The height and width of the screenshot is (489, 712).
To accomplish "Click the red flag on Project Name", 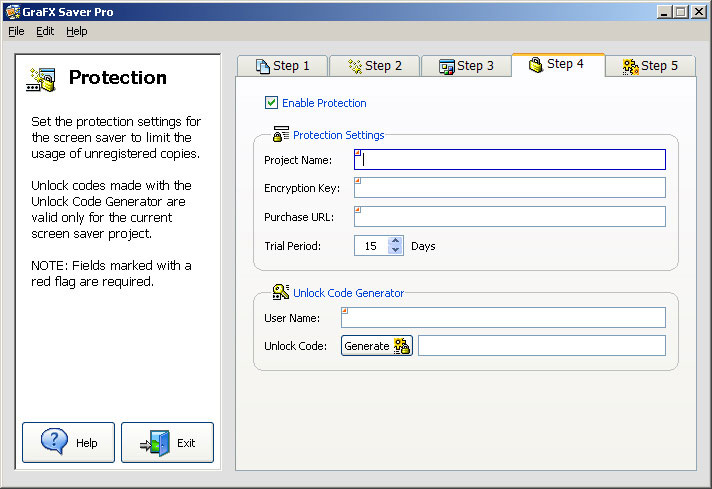I will (358, 153).
